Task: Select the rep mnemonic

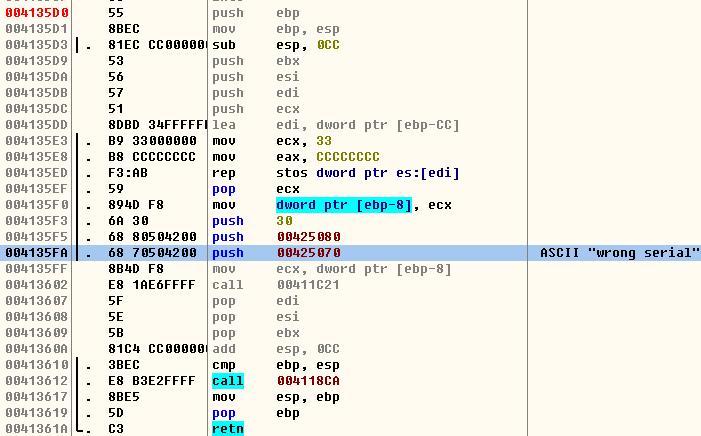Action: tap(224, 173)
